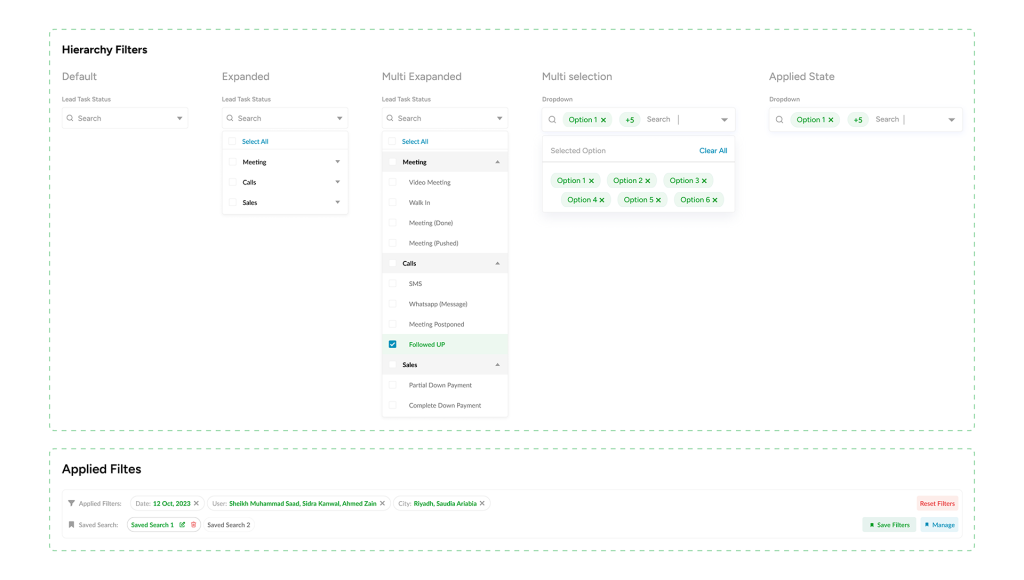Viewport: 1024px width, 580px height.
Task: Remove the Option 3 chip via its X
Action: (704, 181)
